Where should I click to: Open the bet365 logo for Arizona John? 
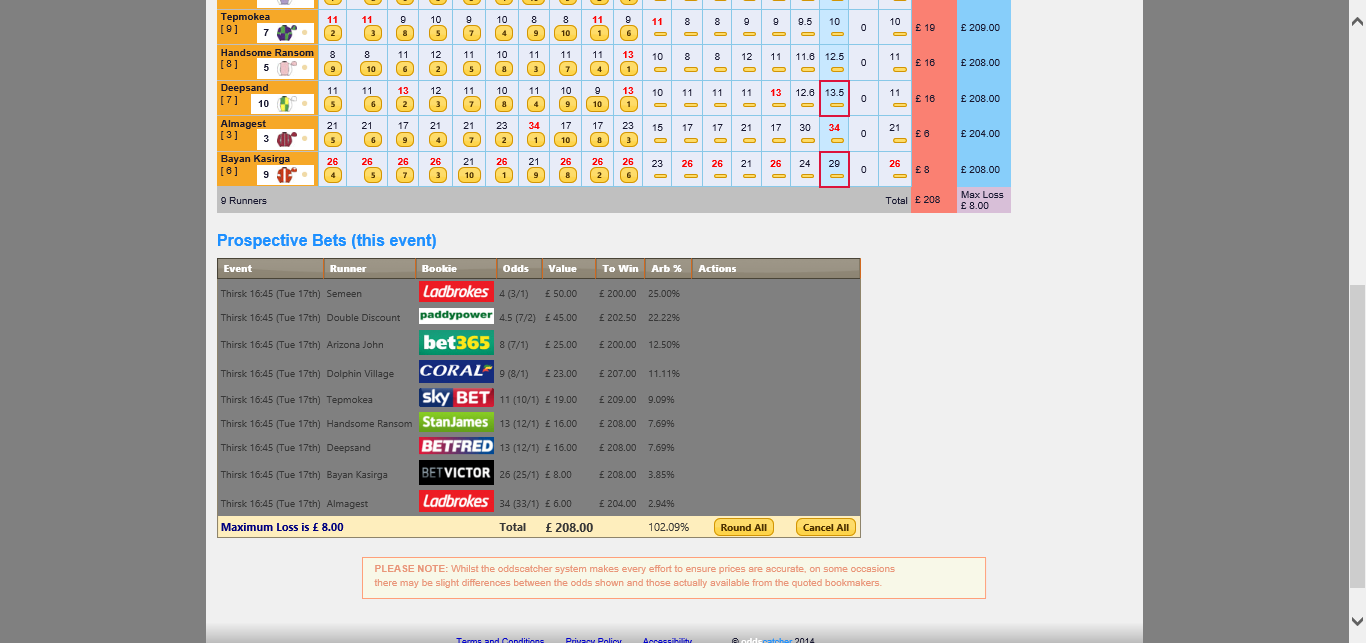[456, 343]
